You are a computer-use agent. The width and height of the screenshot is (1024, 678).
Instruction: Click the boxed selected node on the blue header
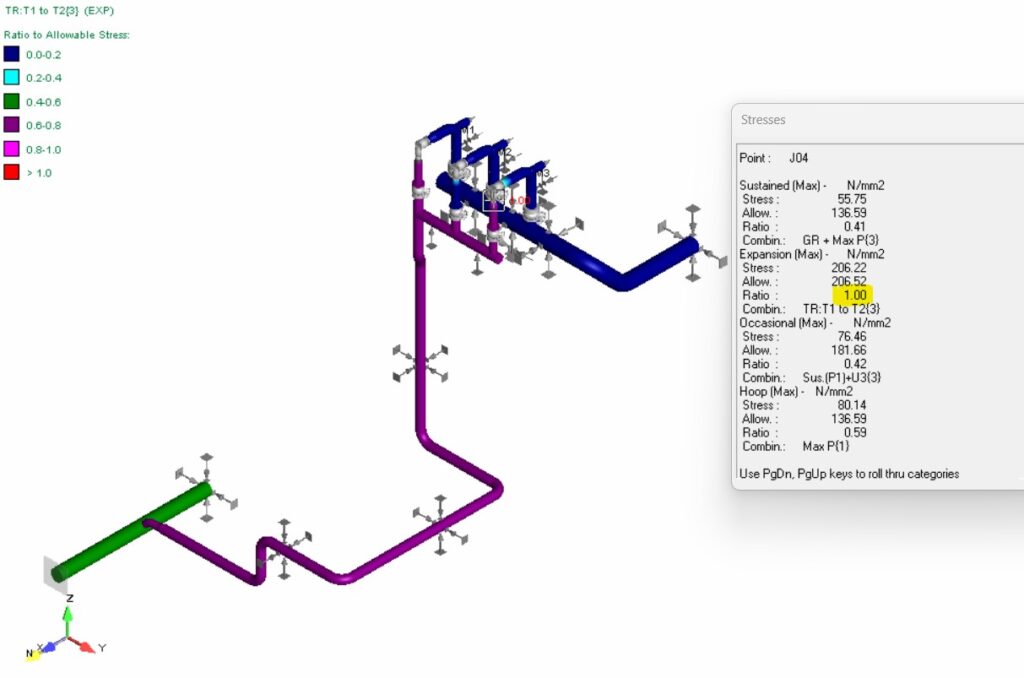coord(495,199)
